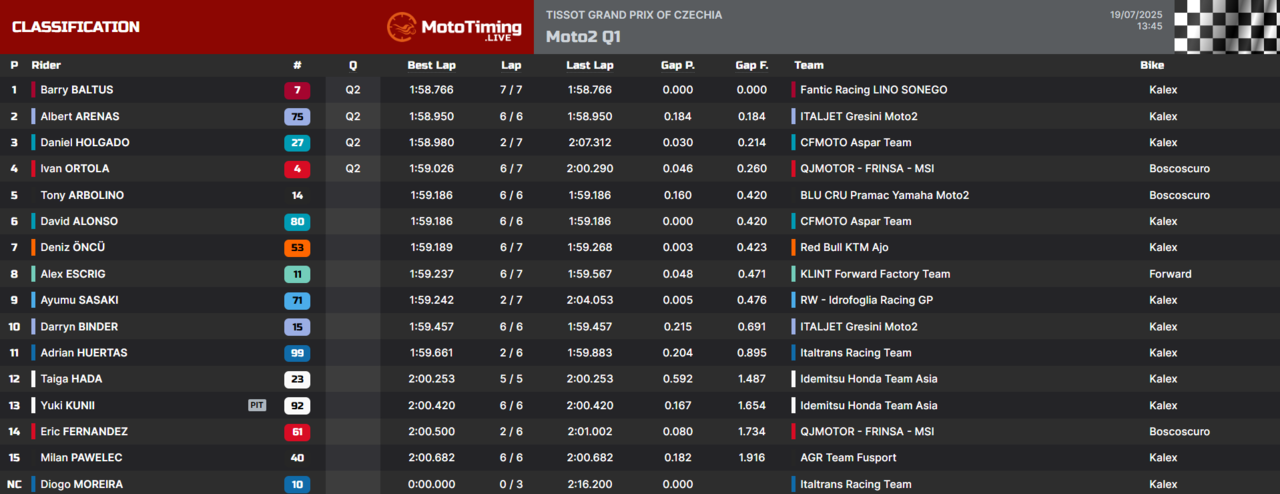Click Q2 badge in Barry Baltus row
Screen dimensions: 1280x494
353,90
